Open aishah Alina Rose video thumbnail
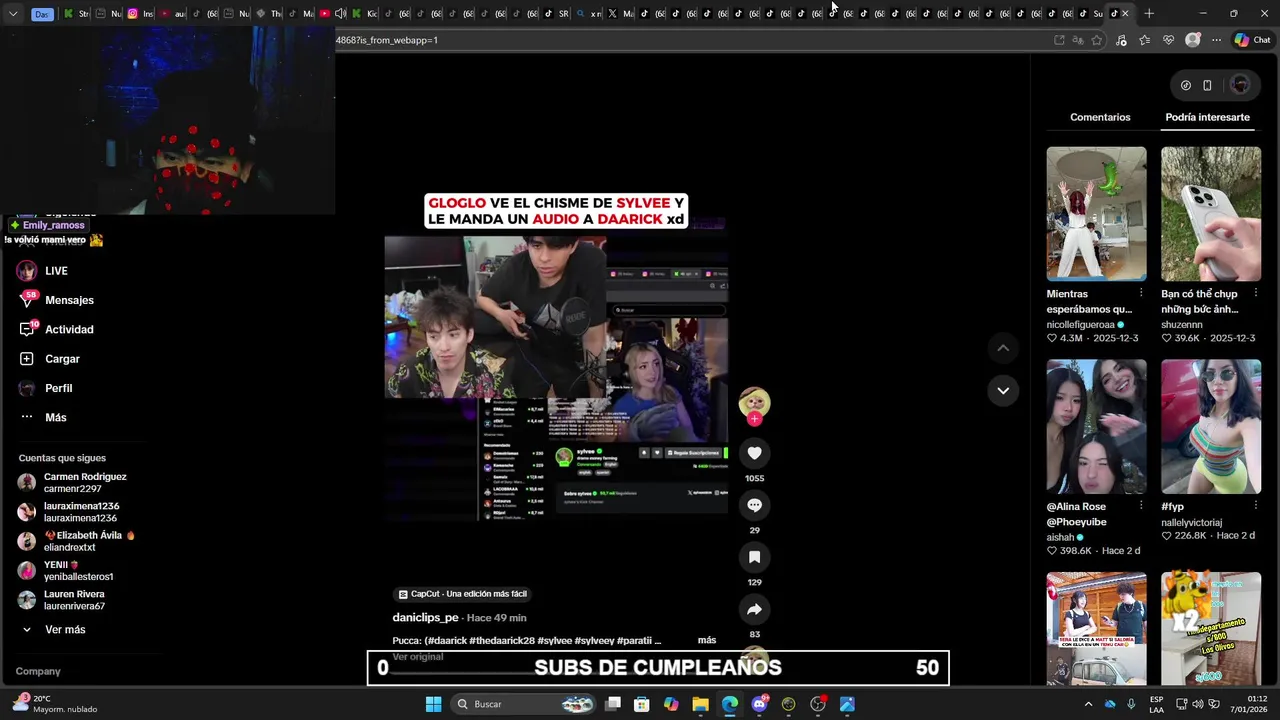The width and height of the screenshot is (1280, 720). [1096, 427]
